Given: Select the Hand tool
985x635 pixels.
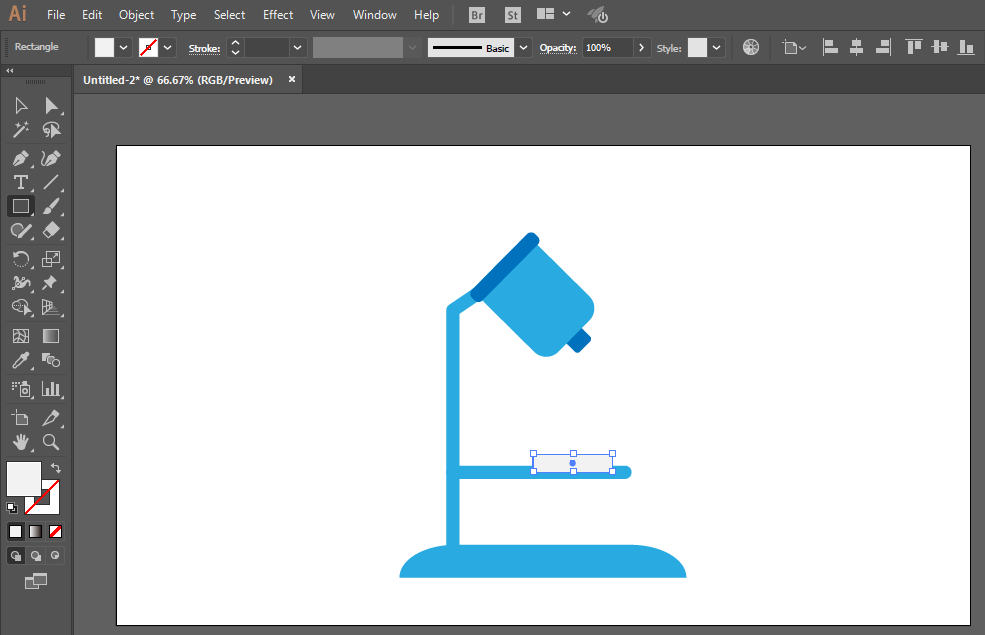Looking at the screenshot, I should pos(21,442).
